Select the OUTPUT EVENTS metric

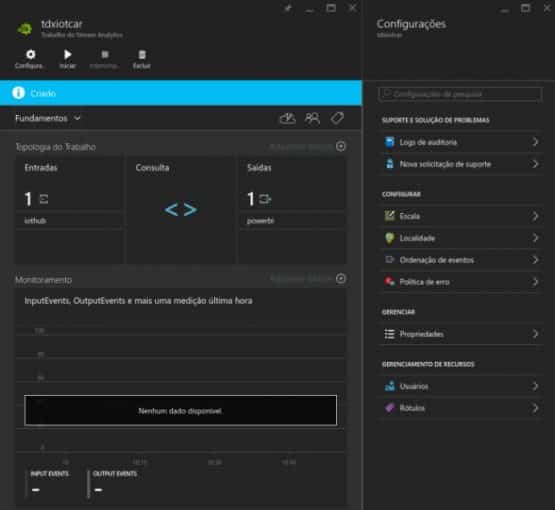pyautogui.click(x=114, y=483)
